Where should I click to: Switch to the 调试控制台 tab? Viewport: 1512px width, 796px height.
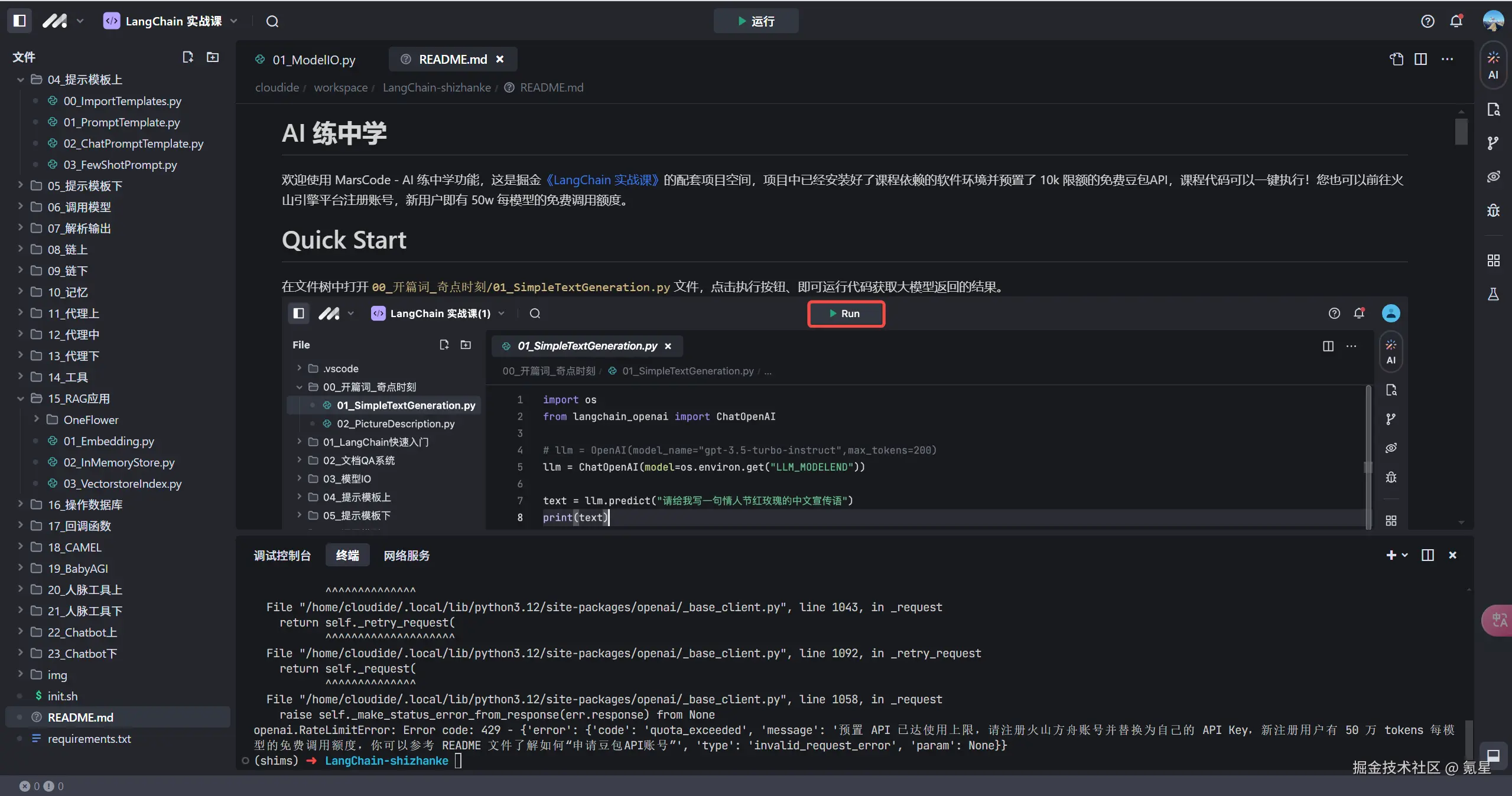282,555
